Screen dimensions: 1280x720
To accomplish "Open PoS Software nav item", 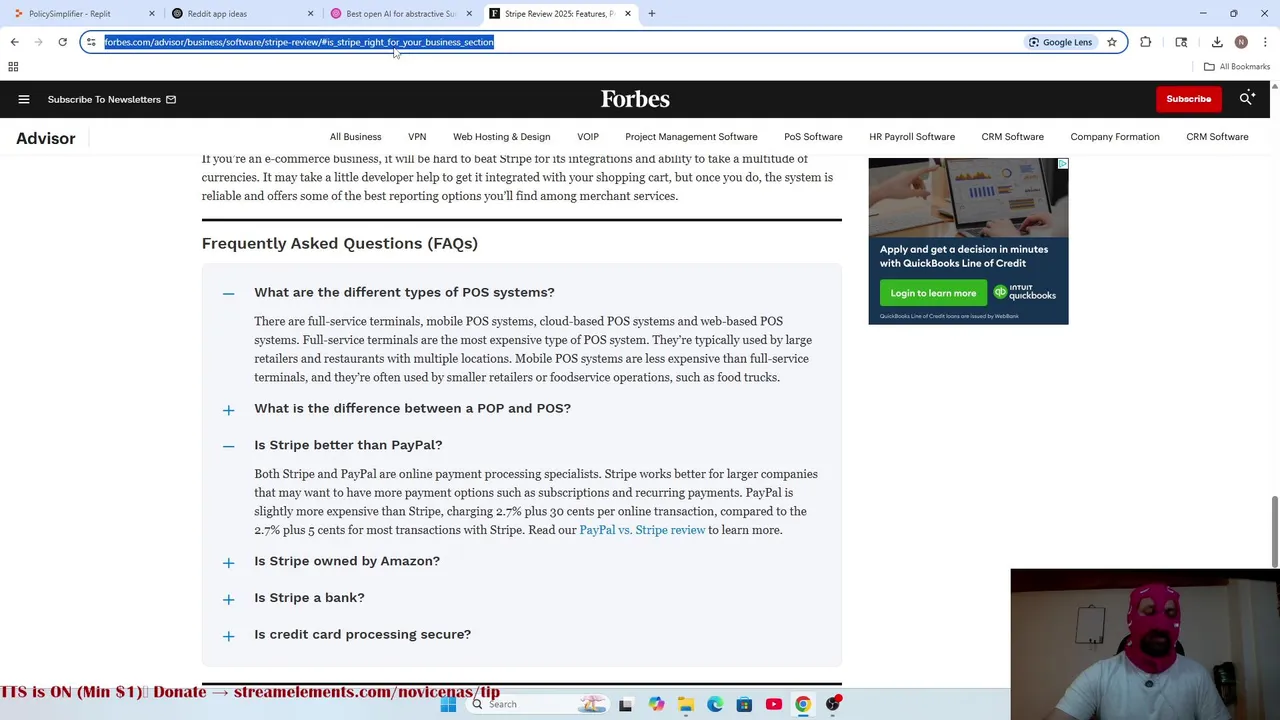I will [x=813, y=137].
